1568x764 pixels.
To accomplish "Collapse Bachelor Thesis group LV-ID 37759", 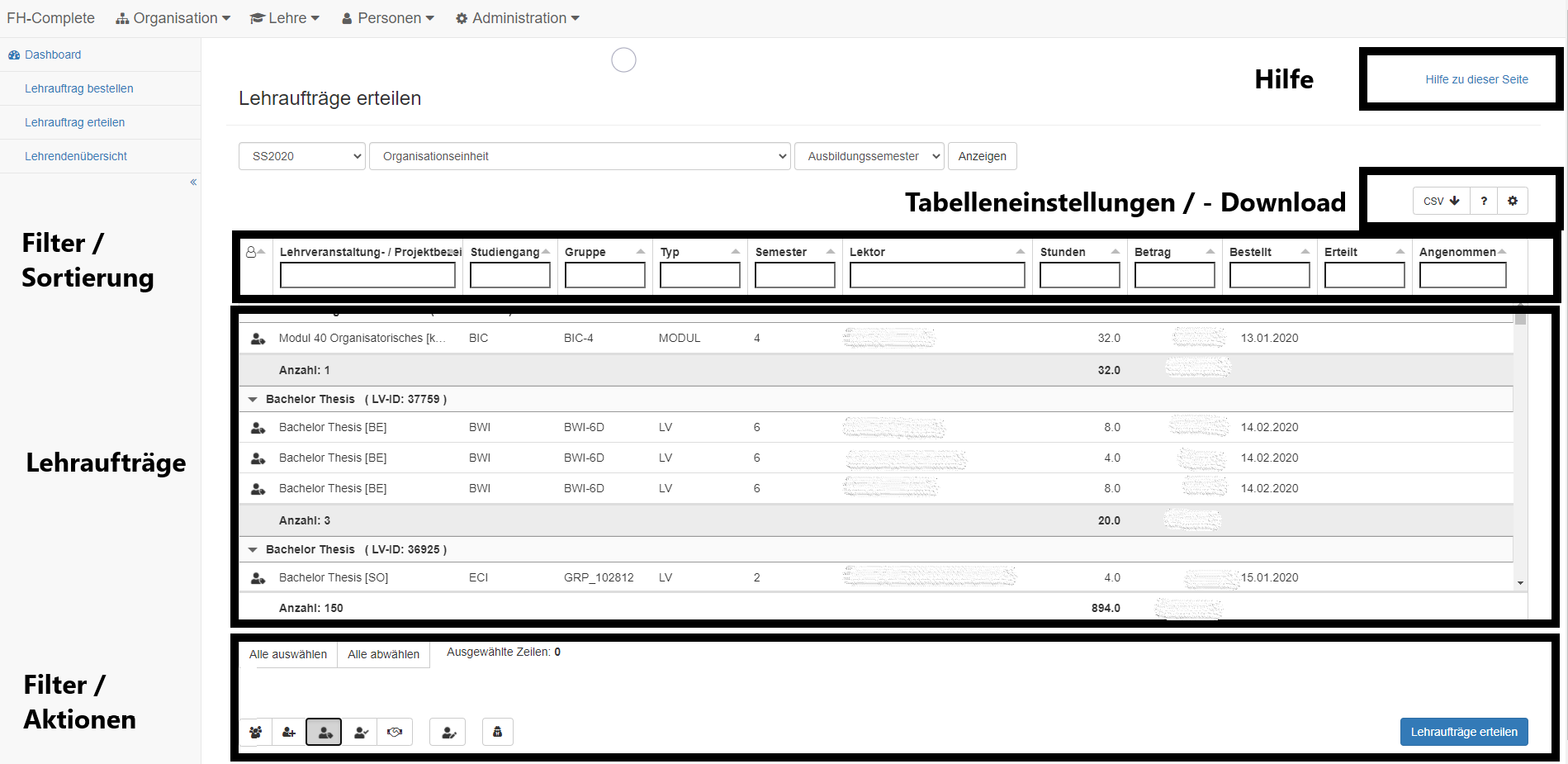I will pyautogui.click(x=253, y=399).
